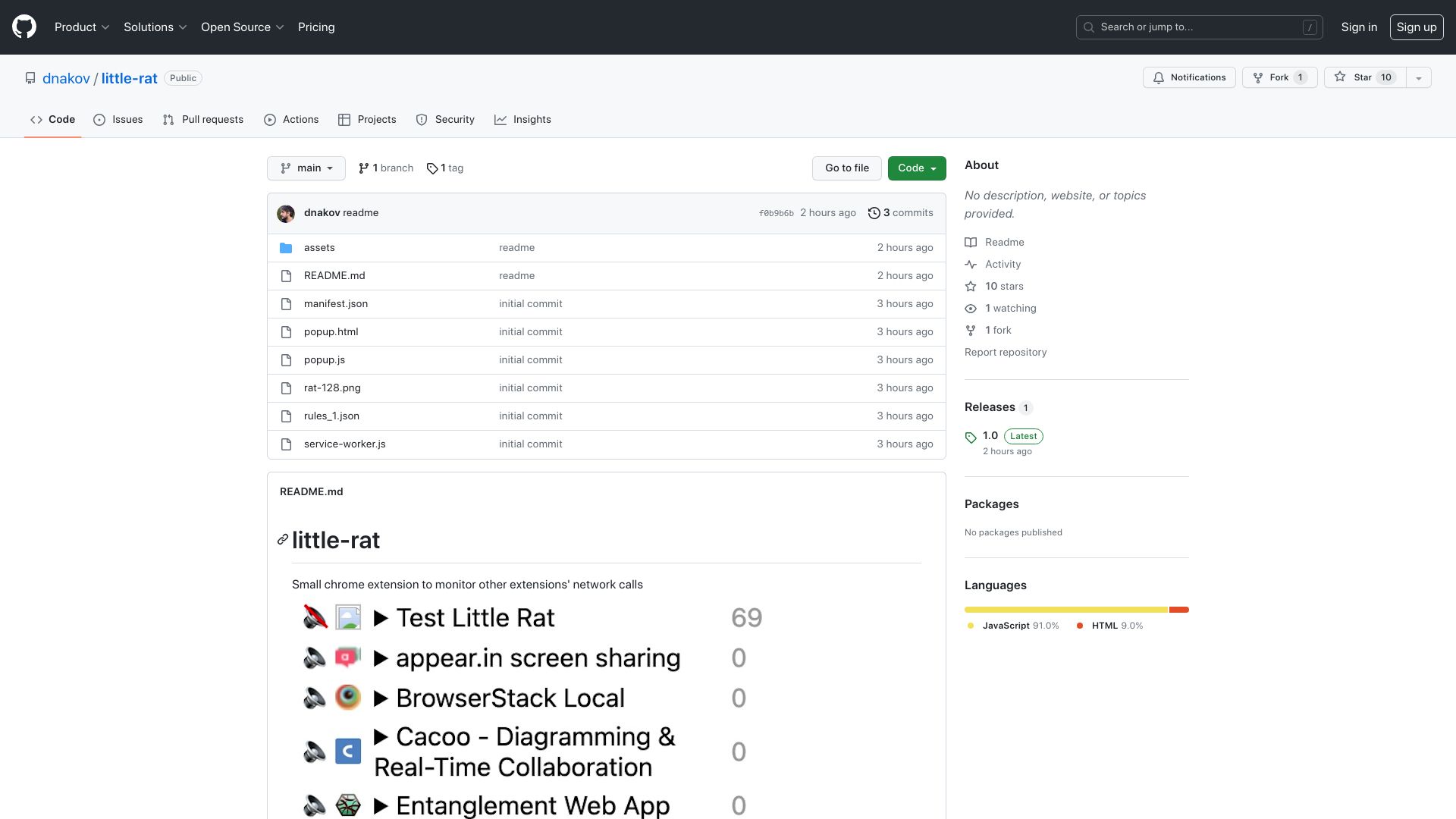Open the Pull requests tab

coord(203,120)
